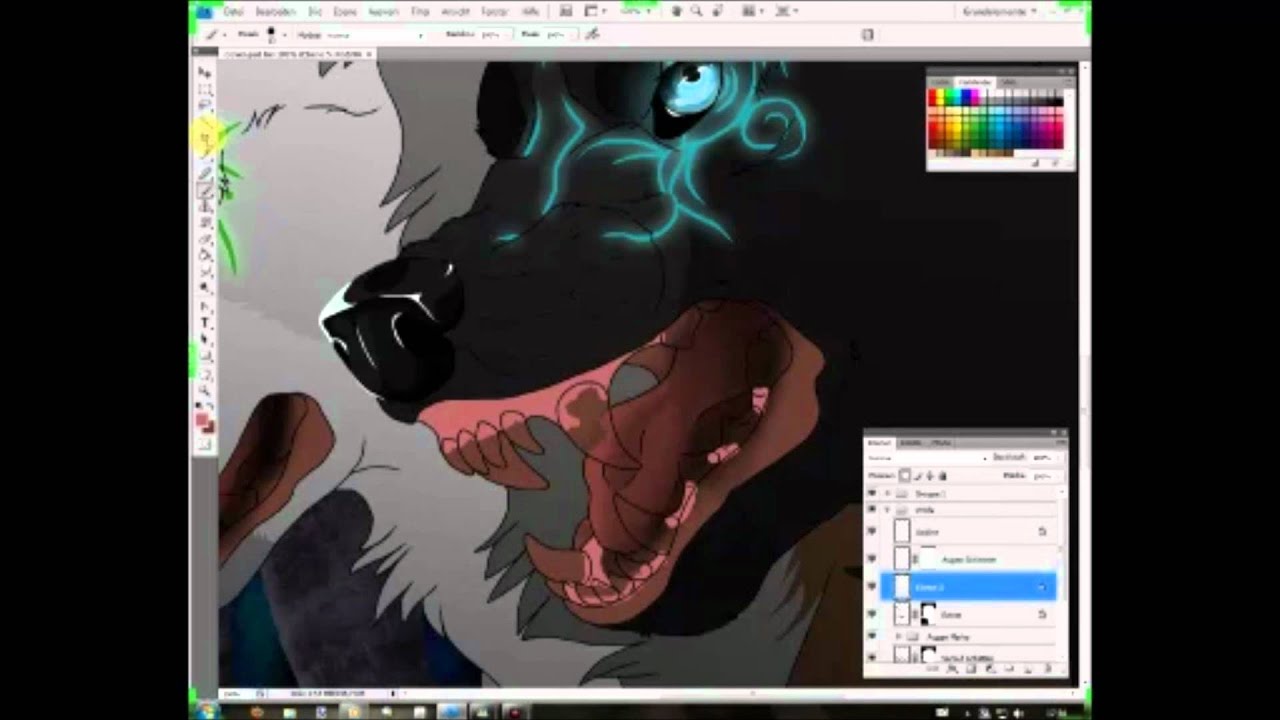Open the Deckkraft opacity dropdown
This screenshot has width=1280, height=720.
coord(1058,458)
